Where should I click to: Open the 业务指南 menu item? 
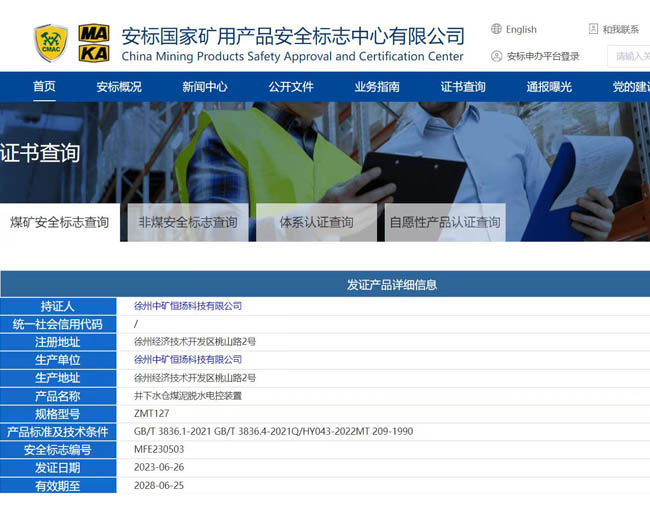377,87
